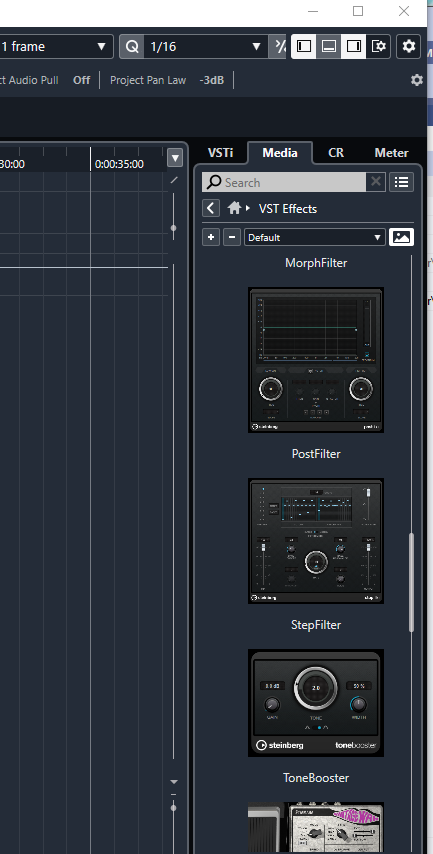Open the ruler format dropdown arrow
Viewport: 433px width, 854px height.
175,158
